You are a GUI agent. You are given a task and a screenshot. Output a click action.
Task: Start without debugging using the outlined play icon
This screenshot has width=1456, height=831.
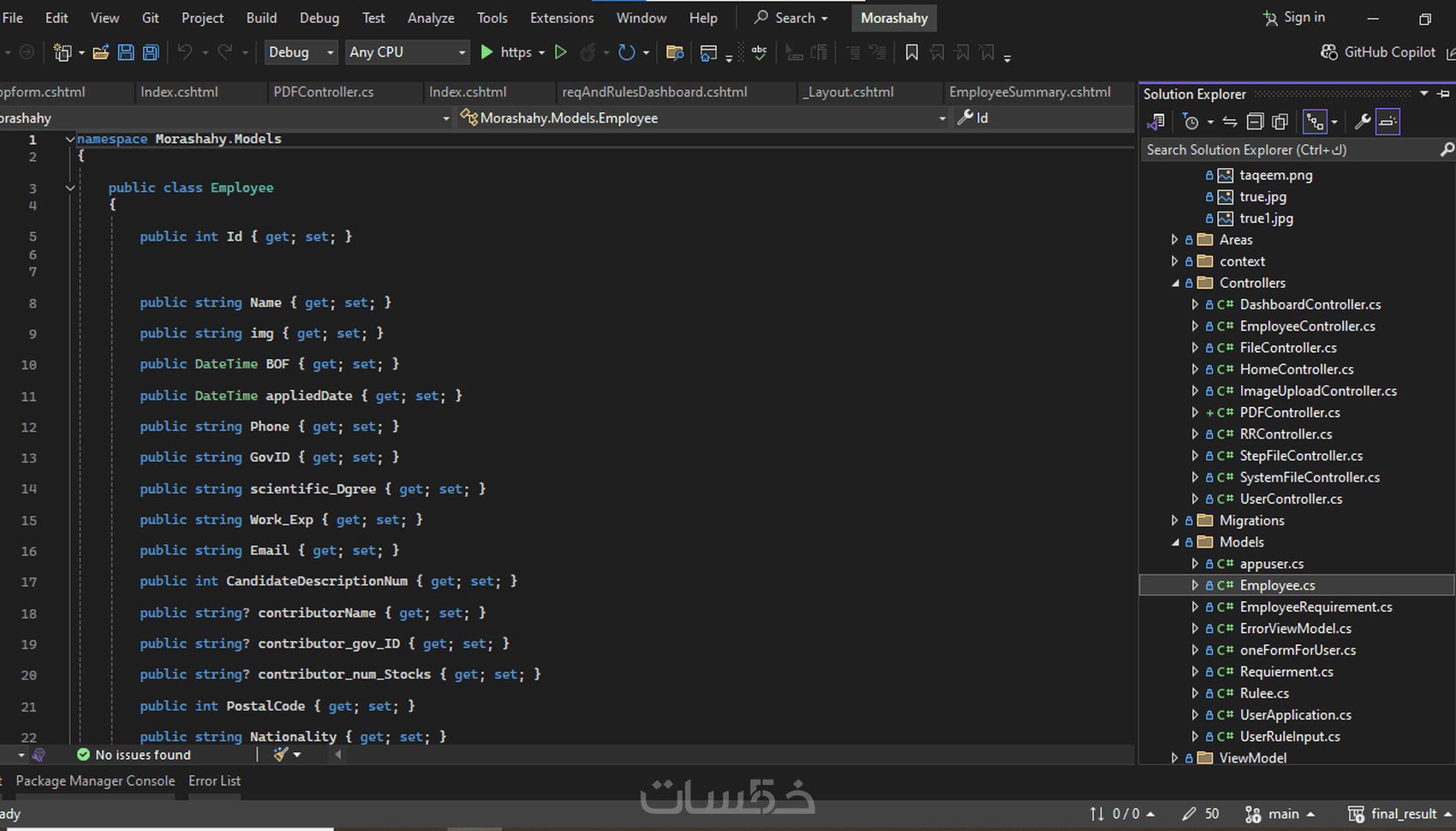(x=561, y=52)
